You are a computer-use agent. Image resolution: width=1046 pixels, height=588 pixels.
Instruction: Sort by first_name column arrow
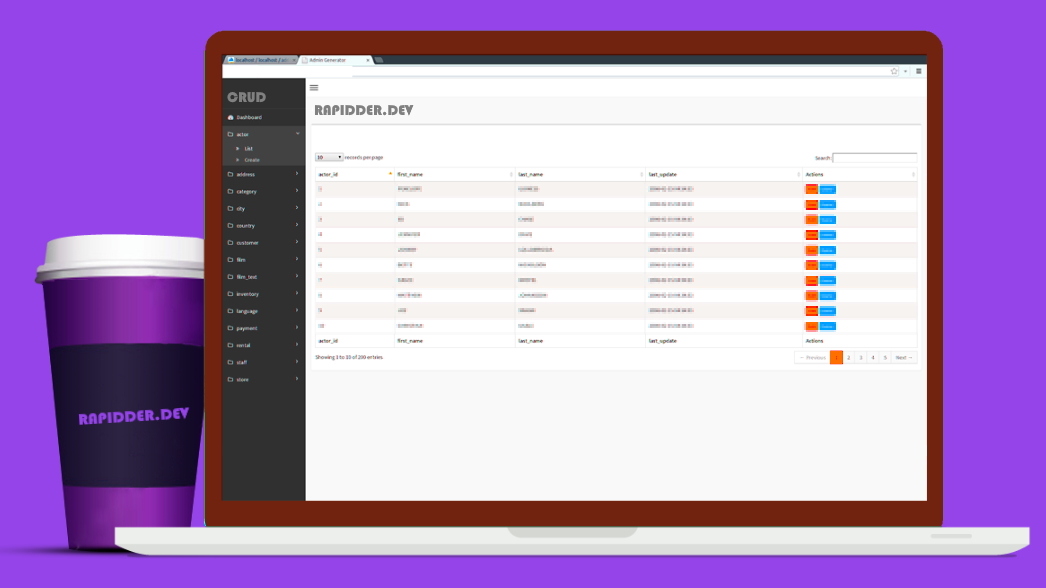pyautogui.click(x=512, y=174)
